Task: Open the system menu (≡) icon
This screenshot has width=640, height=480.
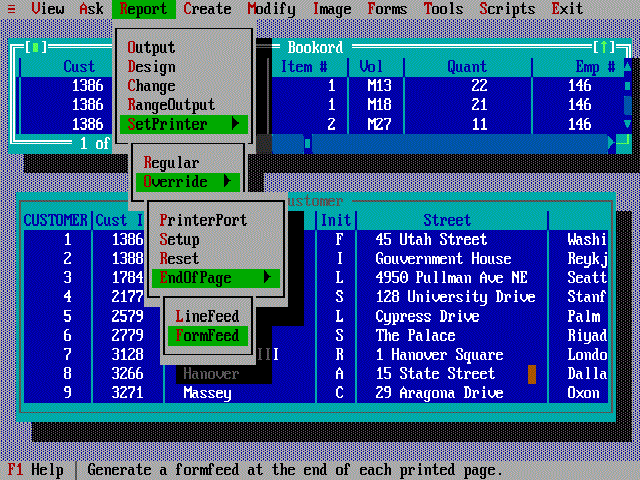Action: 11,9
